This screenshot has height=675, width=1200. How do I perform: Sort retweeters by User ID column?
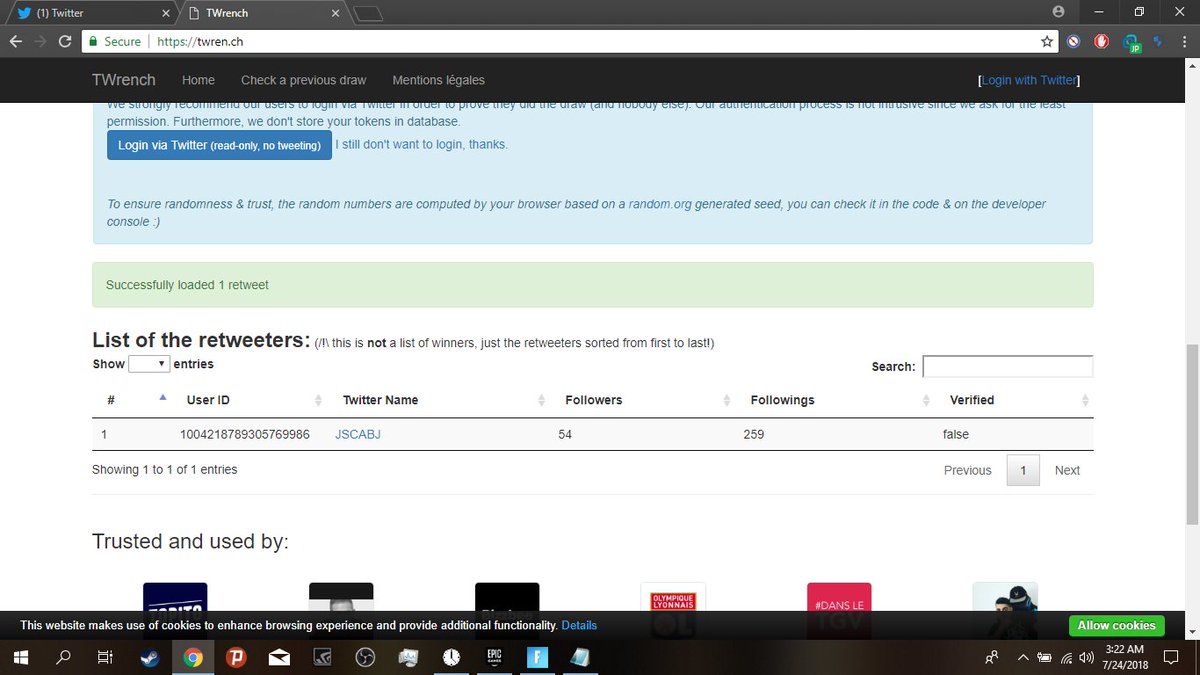[x=251, y=400]
